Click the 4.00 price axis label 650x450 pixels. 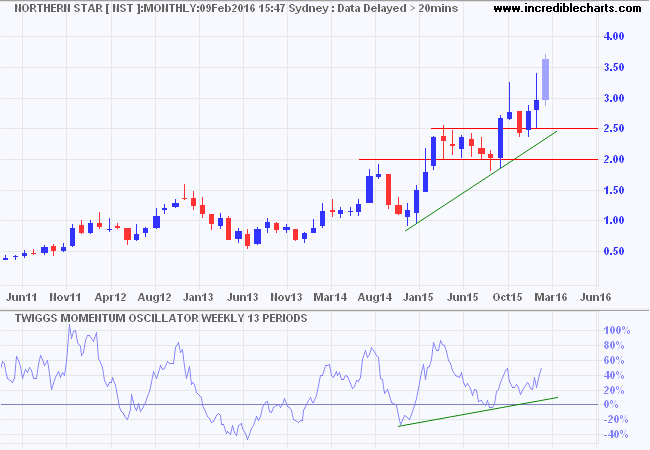point(614,36)
